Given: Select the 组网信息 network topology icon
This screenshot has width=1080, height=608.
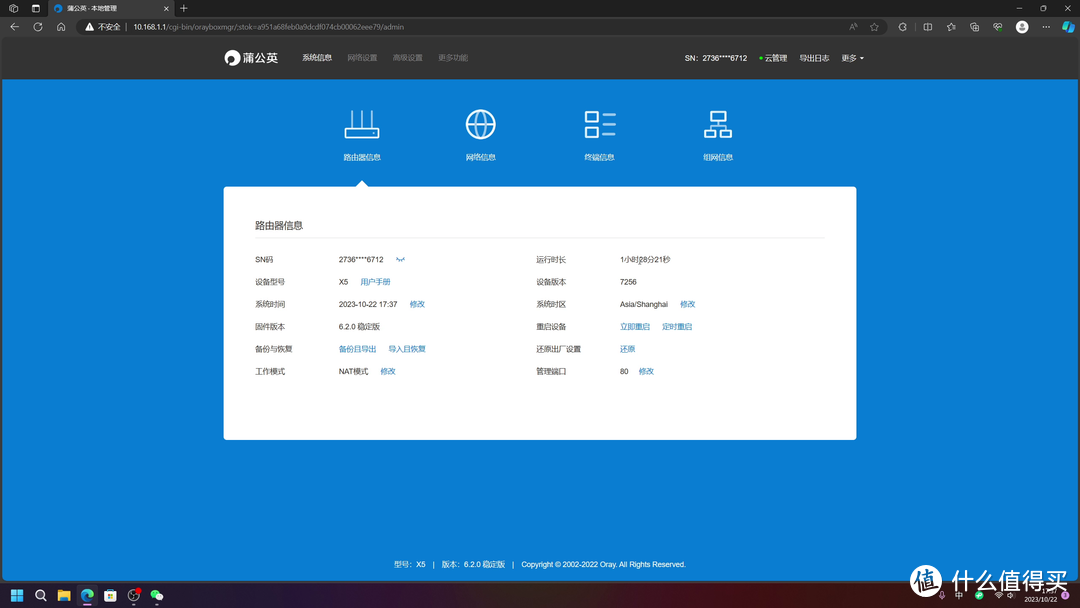Looking at the screenshot, I should (718, 125).
